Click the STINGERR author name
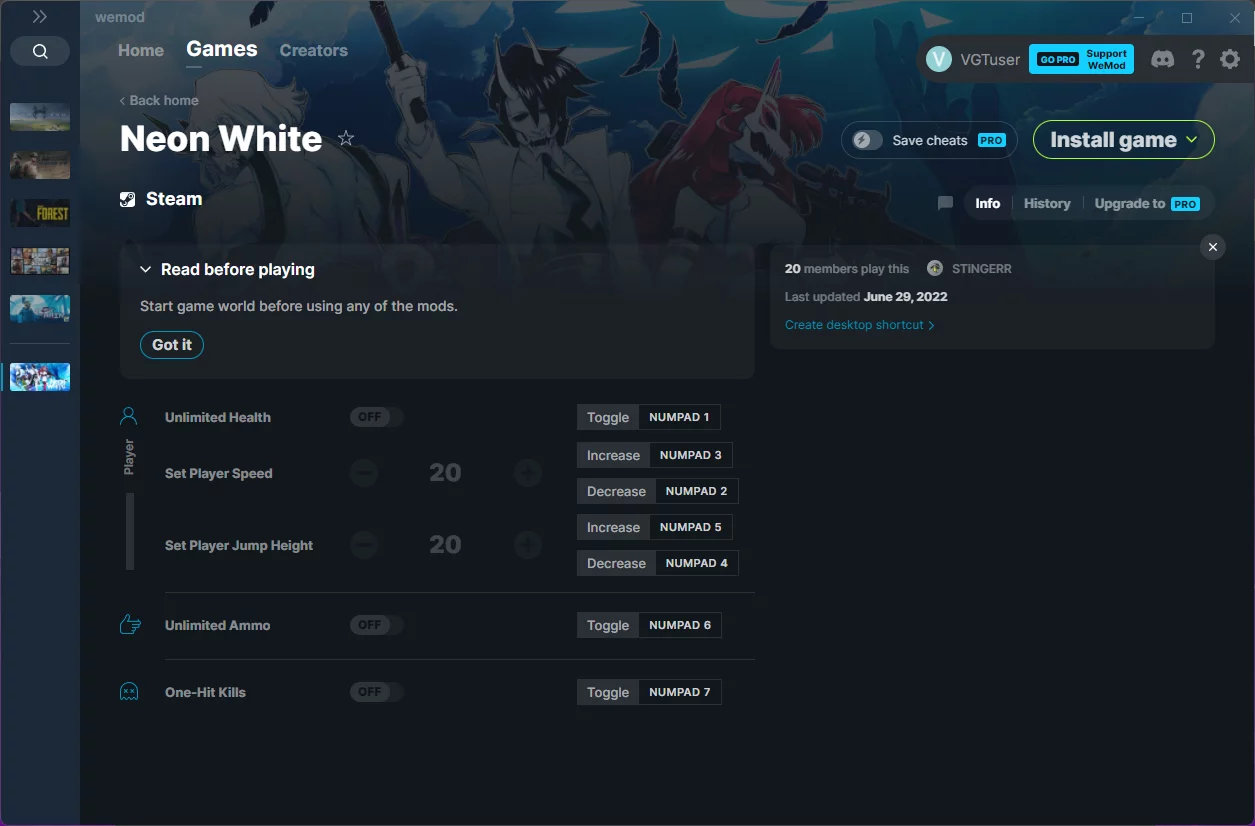This screenshot has width=1255, height=826. pyautogui.click(x=982, y=269)
